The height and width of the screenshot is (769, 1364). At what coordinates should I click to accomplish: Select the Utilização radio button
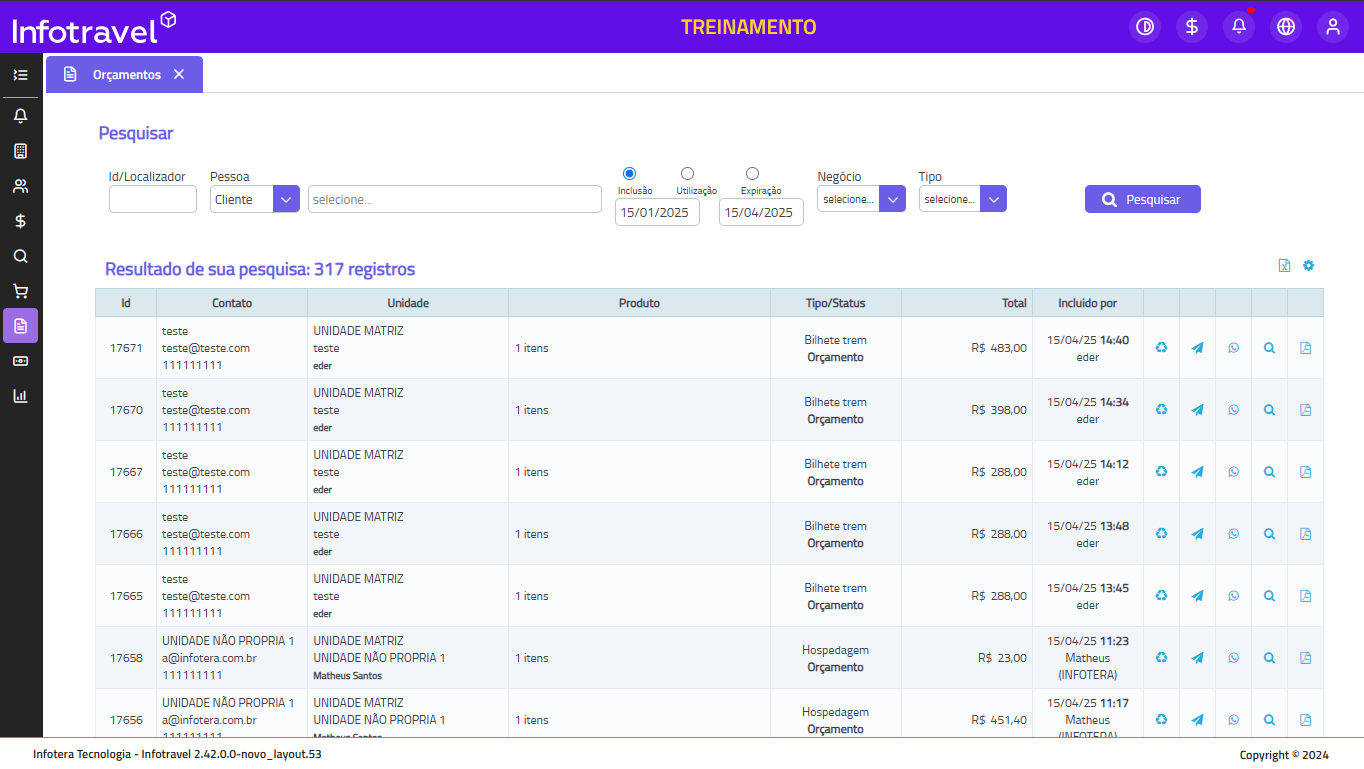coord(687,174)
